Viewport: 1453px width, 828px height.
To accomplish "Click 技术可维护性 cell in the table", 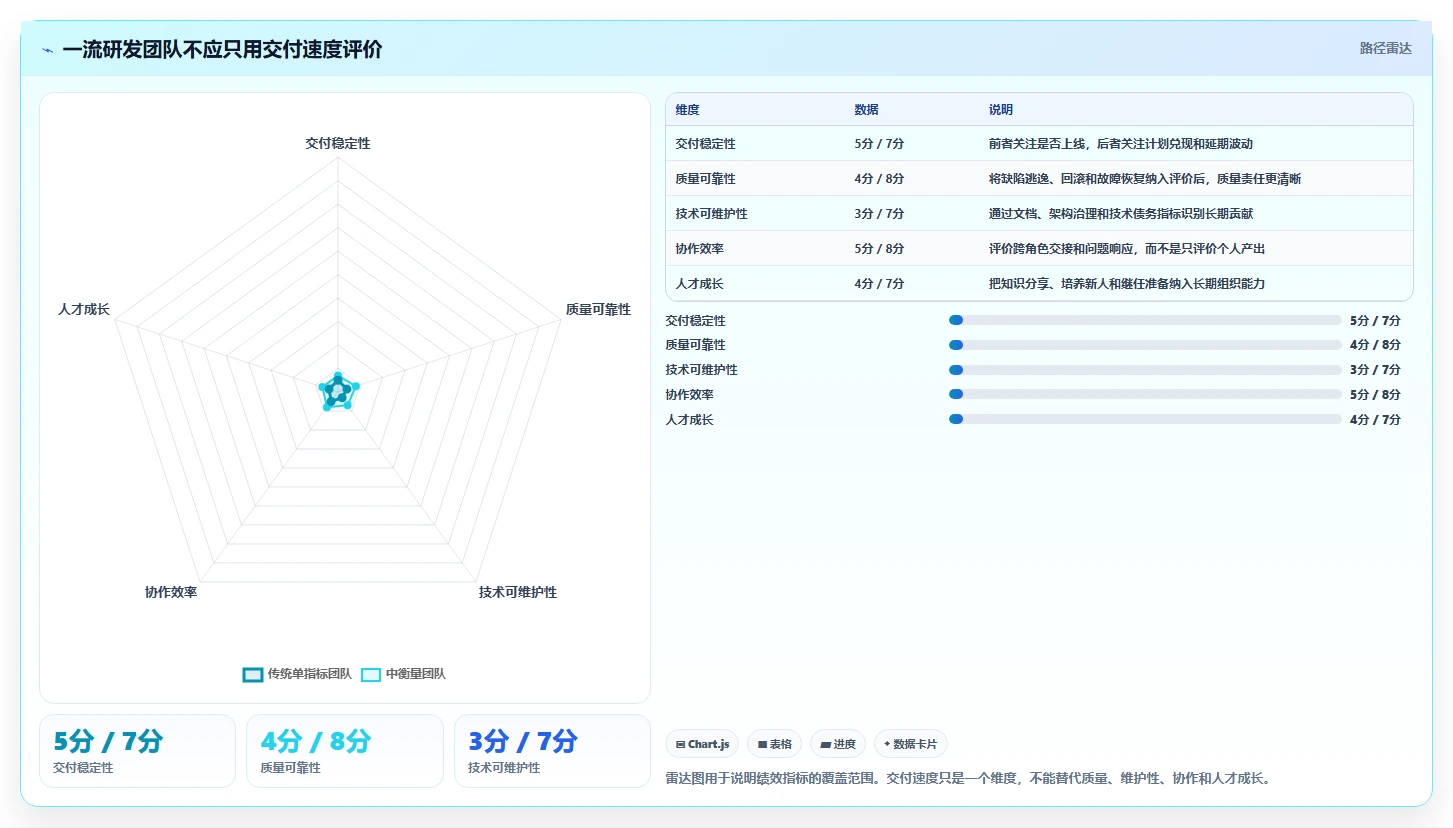I will (x=711, y=214).
